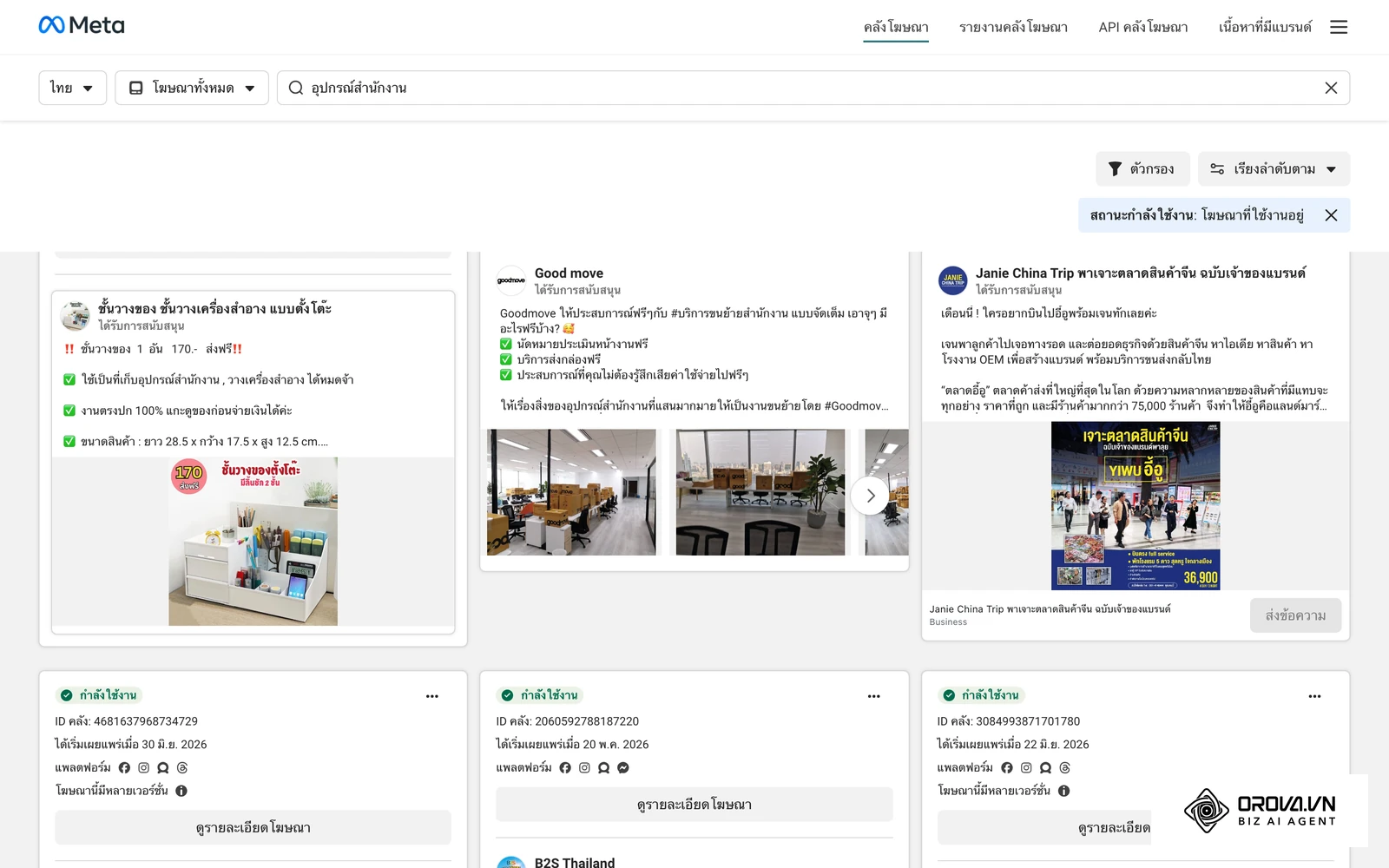Click the ได้เริ่มเผยแพร่เมื่อ 20 พ.ค. 2026 date text

(572, 745)
